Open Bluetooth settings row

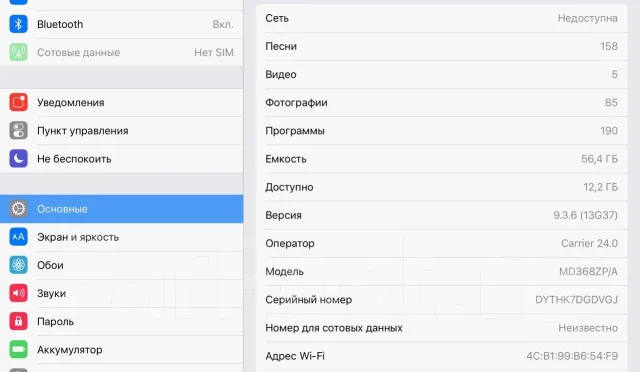[x=122, y=25]
